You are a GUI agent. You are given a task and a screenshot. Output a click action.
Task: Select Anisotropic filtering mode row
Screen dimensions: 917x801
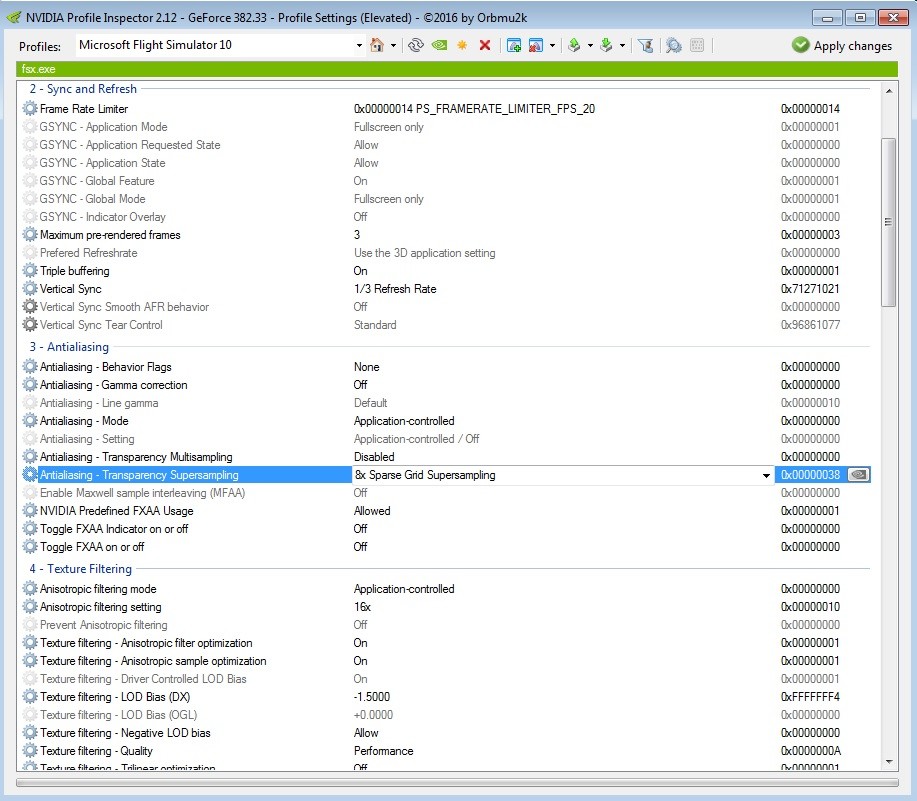click(446, 589)
